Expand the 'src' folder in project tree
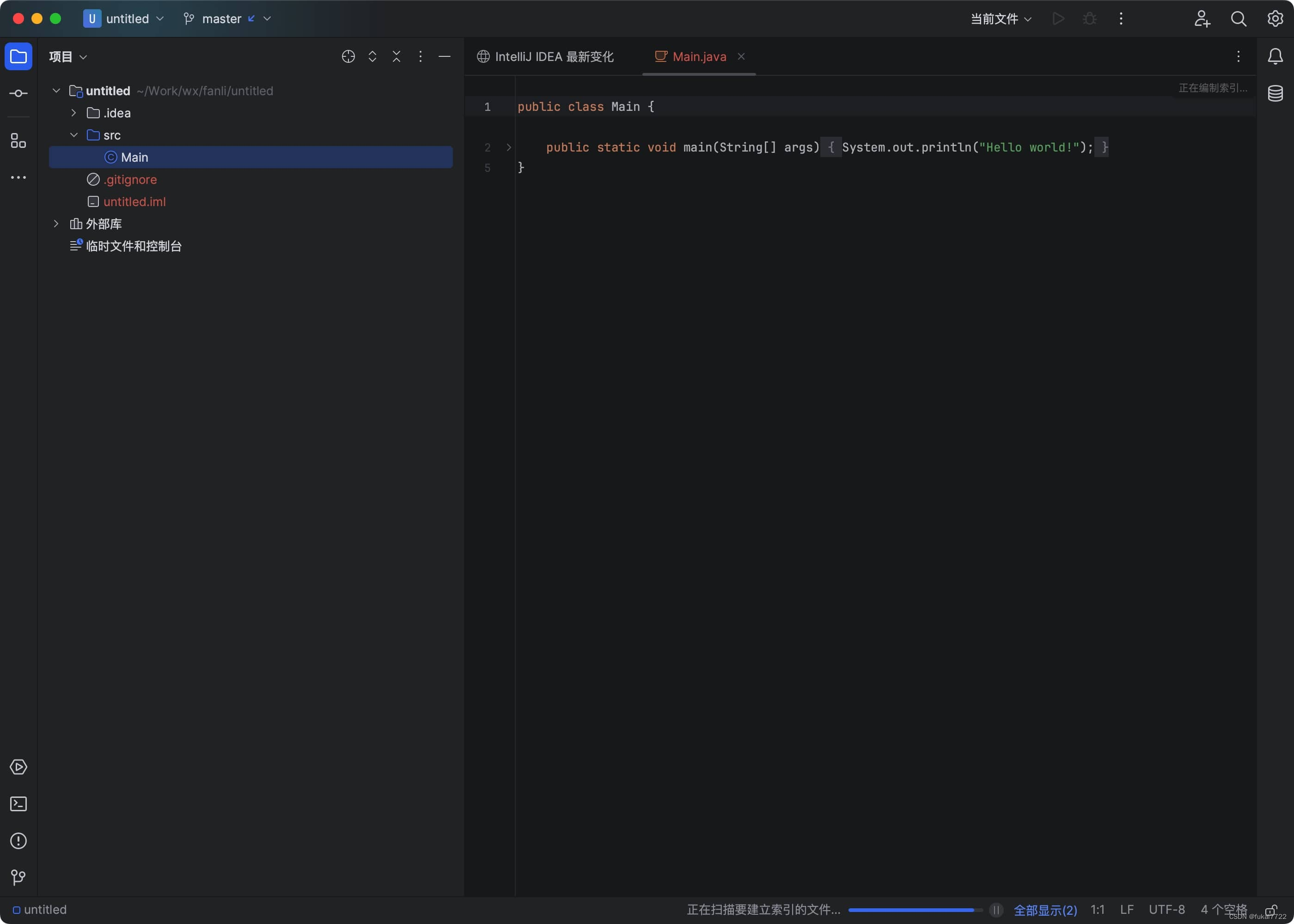Image resolution: width=1294 pixels, height=924 pixels. point(75,135)
